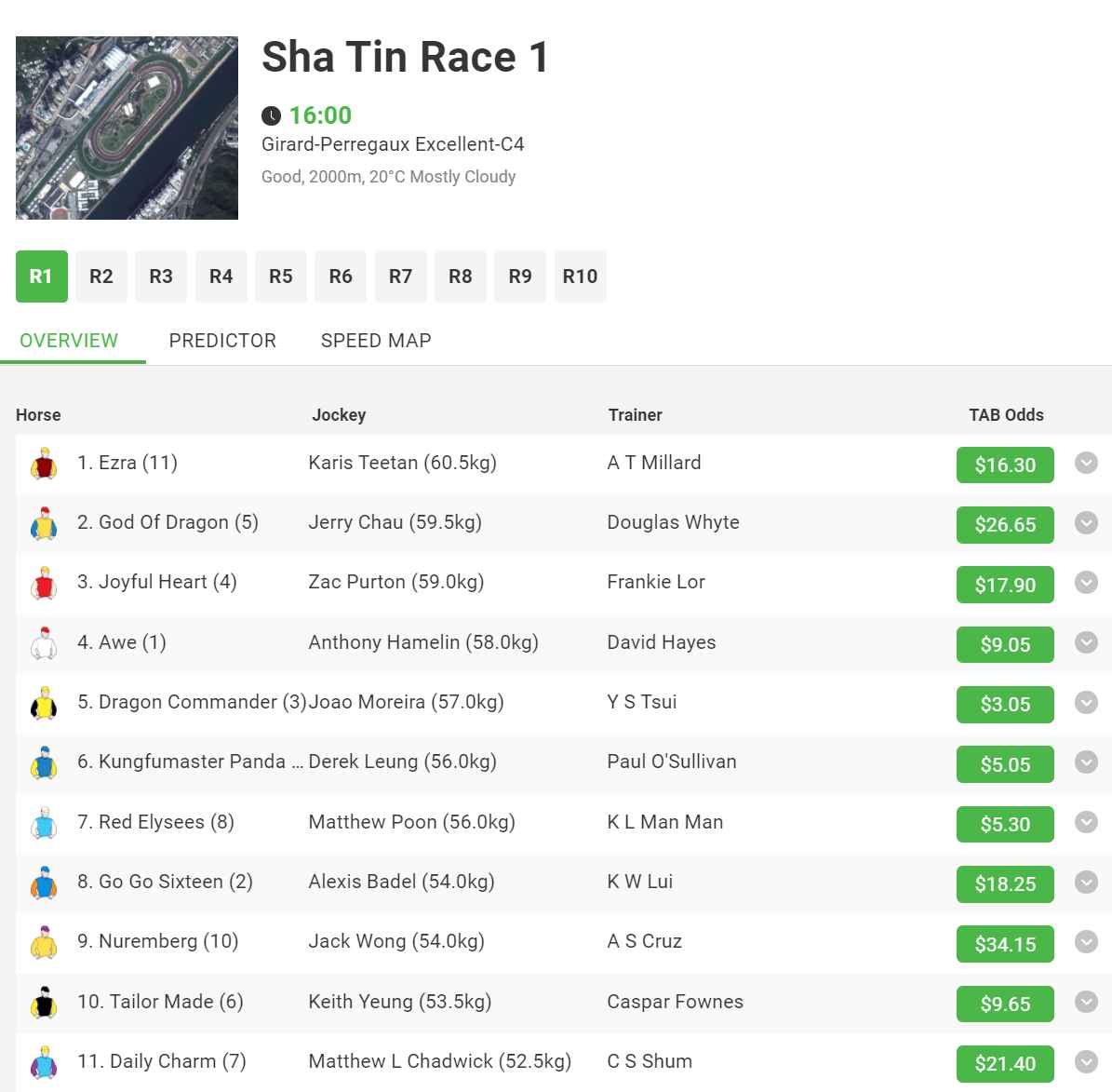The image size is (1112, 1092).
Task: Open the R10 race tab
Action: pos(580,276)
